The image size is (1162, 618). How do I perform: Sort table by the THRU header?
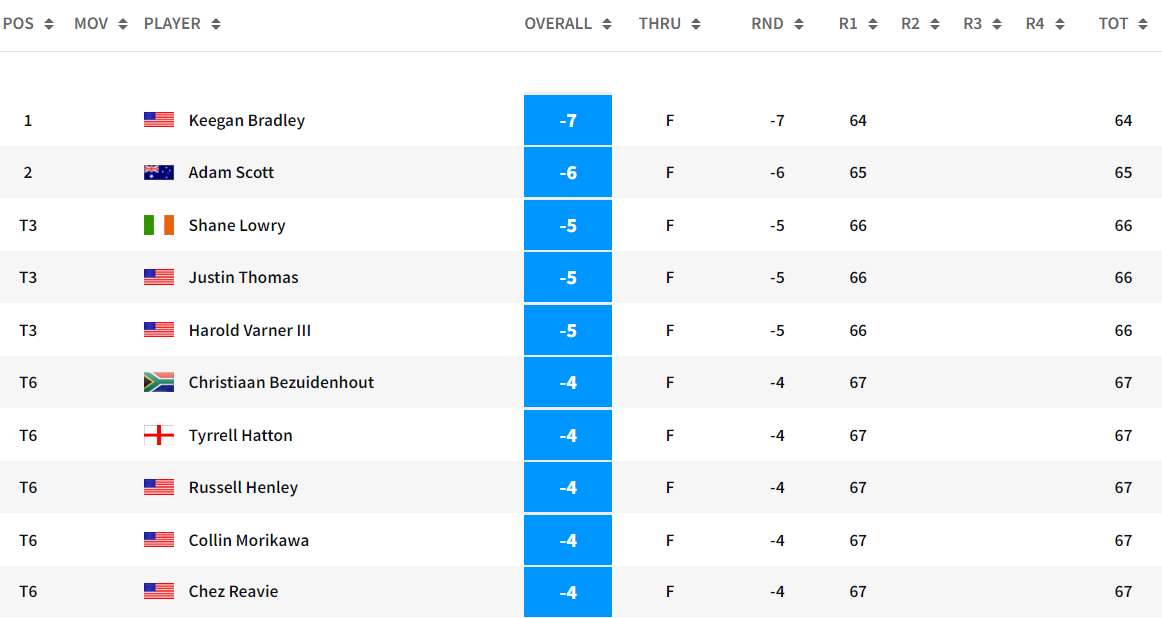point(659,23)
